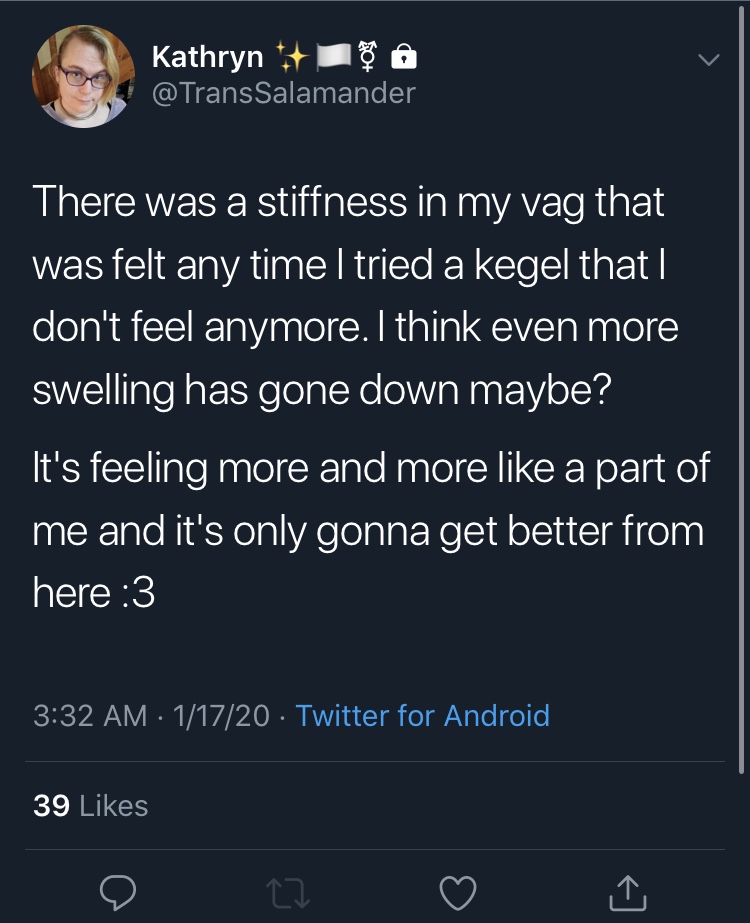The image size is (750, 923).
Task: Open the Twitter for Android link
Action: [422, 715]
